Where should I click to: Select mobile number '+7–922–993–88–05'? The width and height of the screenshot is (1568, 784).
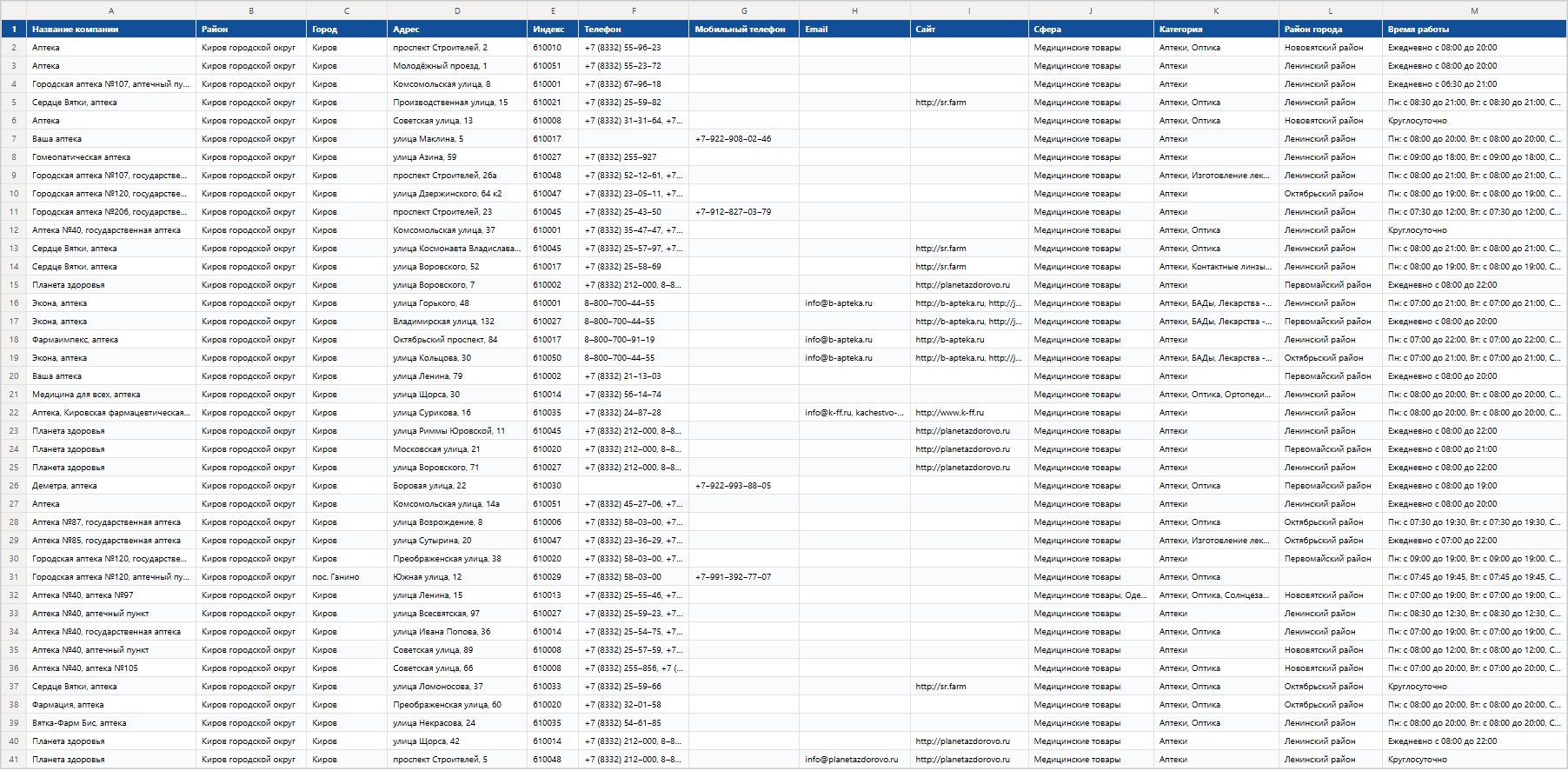click(x=744, y=486)
